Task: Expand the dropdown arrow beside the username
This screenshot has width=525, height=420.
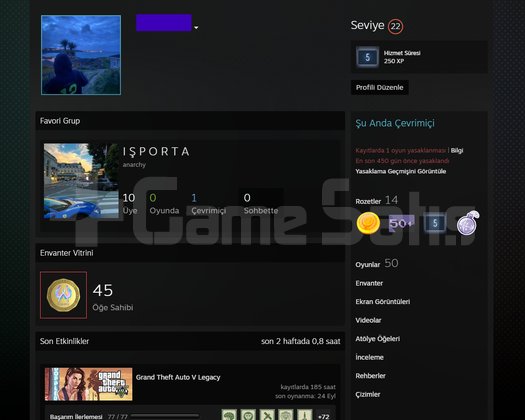Action: 196,27
